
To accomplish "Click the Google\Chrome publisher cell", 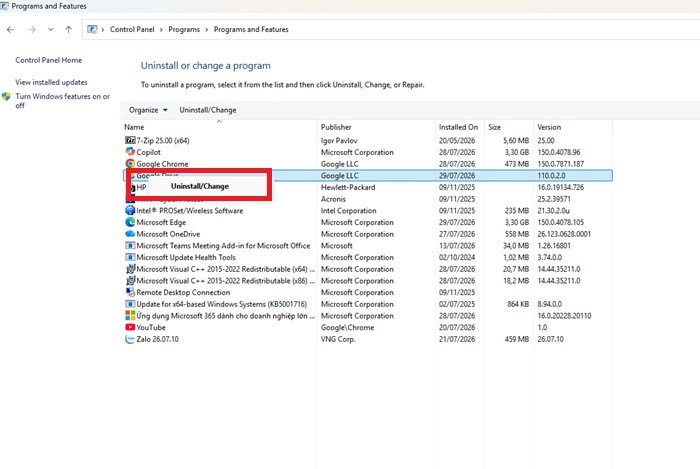I will pos(347,327).
